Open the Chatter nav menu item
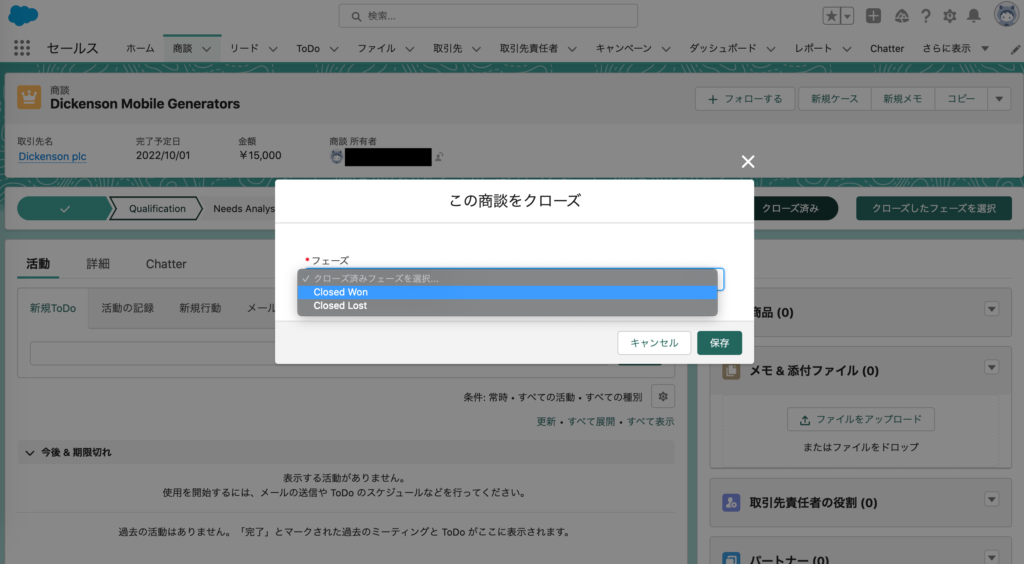This screenshot has width=1024, height=564. coord(886,48)
